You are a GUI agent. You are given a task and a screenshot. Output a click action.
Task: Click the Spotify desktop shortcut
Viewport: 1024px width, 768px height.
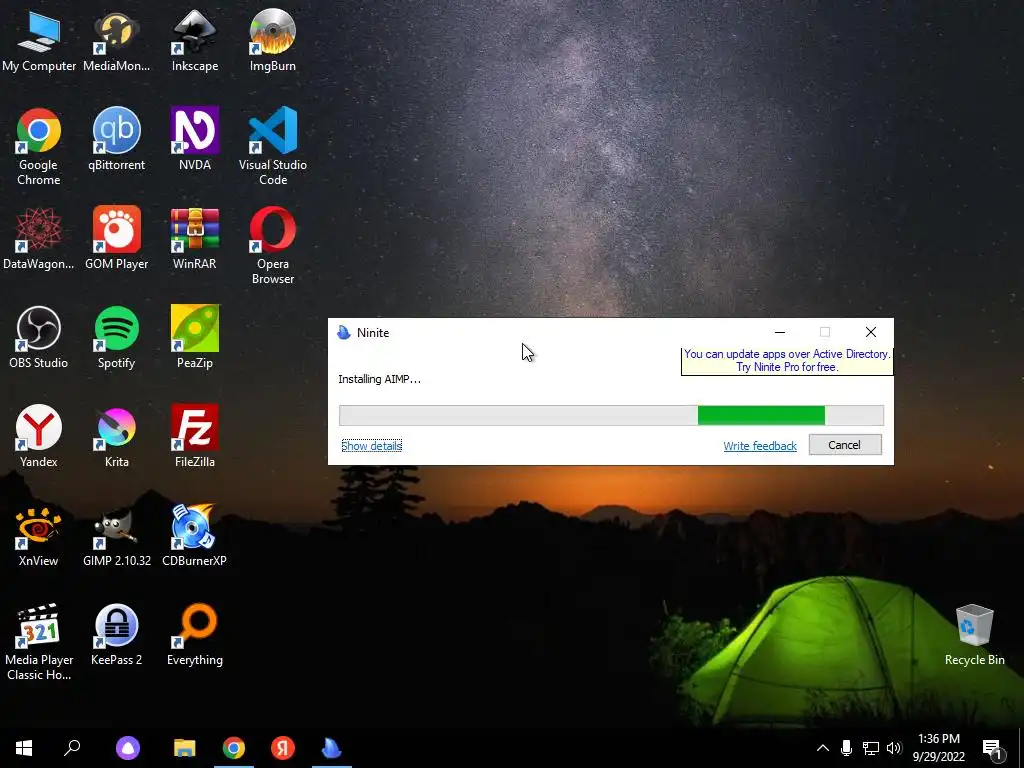(x=116, y=337)
